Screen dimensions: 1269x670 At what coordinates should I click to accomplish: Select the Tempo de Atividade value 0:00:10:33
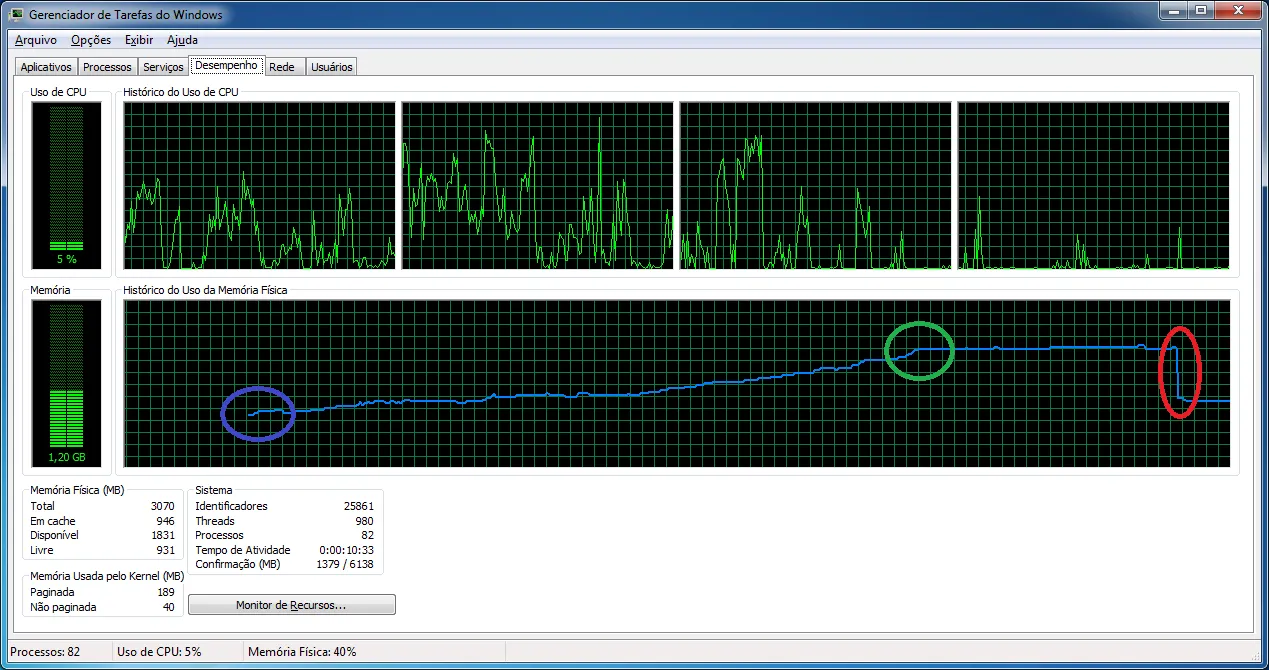coord(347,550)
